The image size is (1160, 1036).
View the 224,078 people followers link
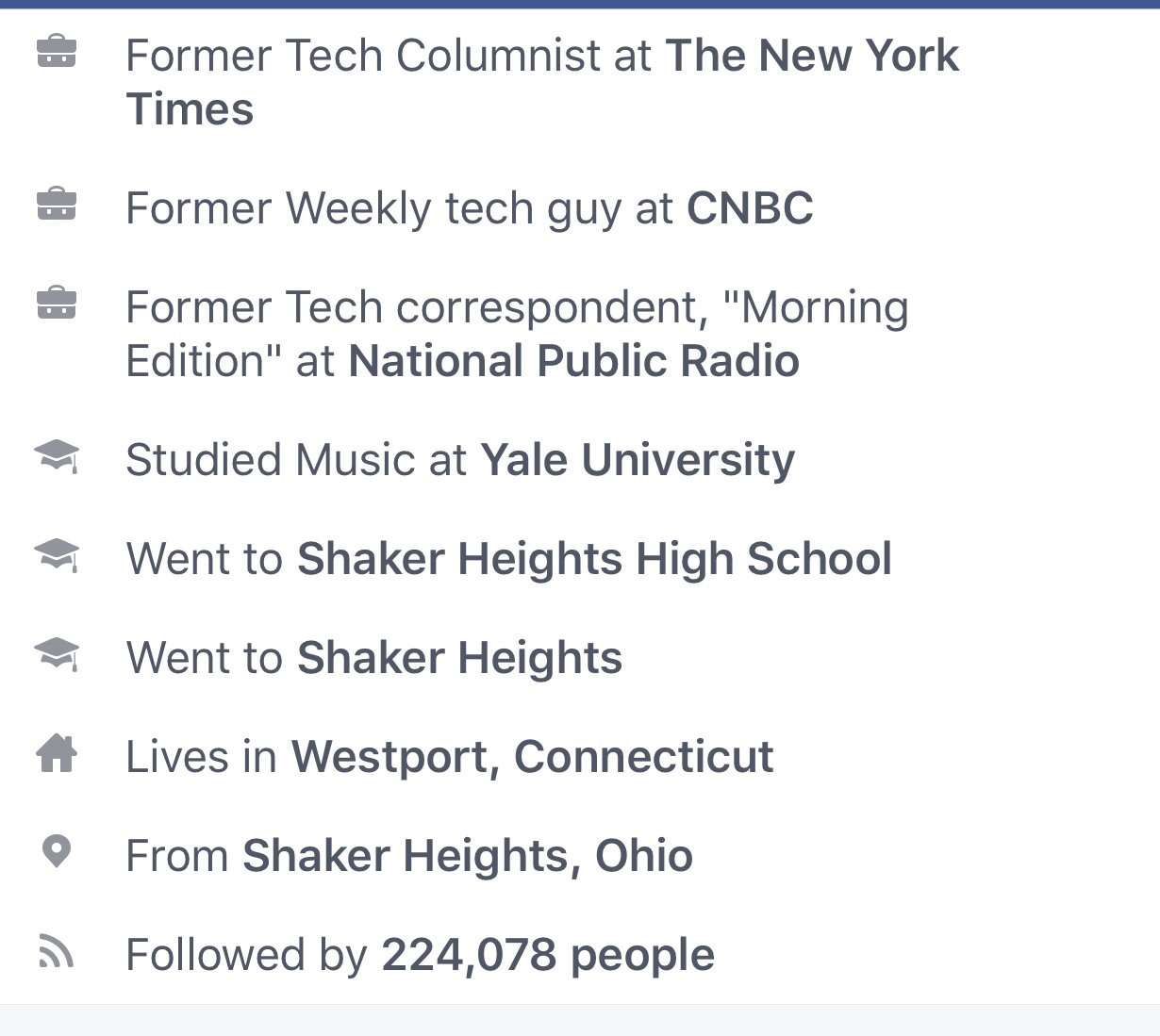coord(547,955)
